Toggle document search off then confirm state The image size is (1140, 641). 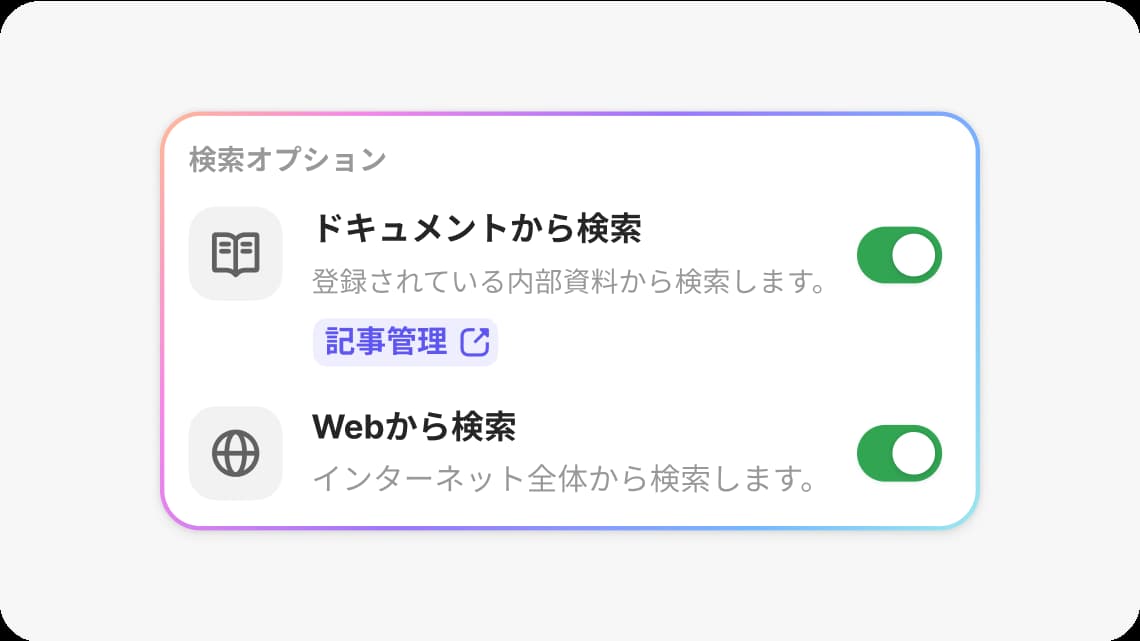898,254
